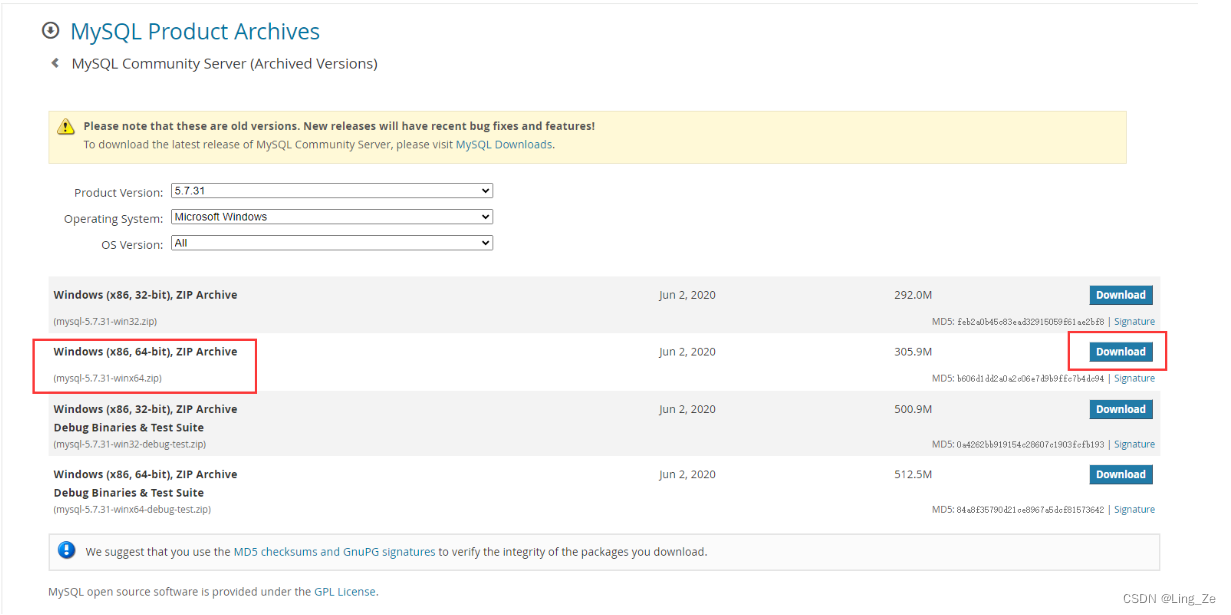Download the 64-bit Debug Binaries & Test Suite

pyautogui.click(x=1121, y=474)
